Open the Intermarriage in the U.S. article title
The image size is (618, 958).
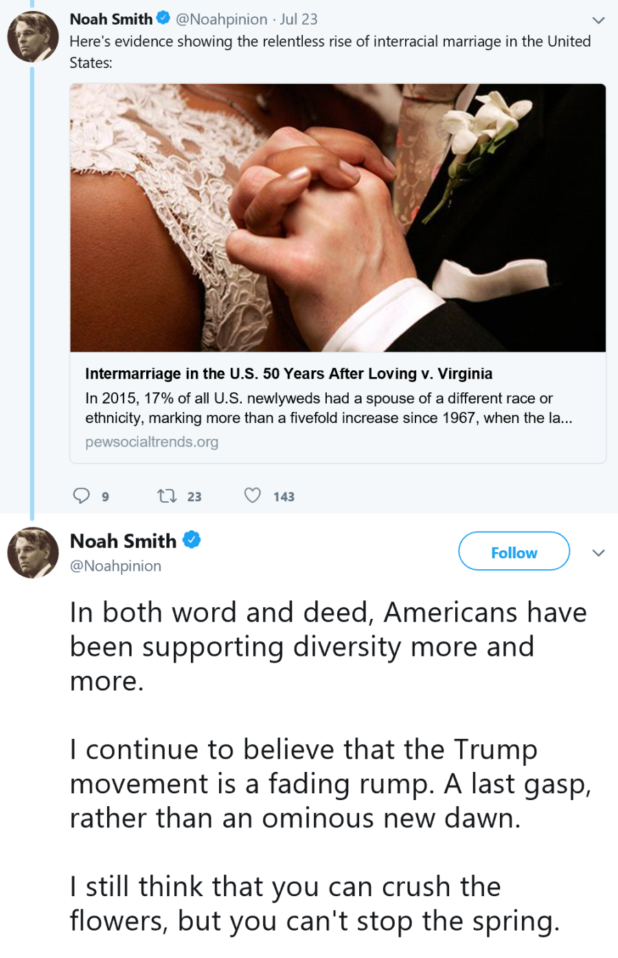pyautogui.click(x=289, y=375)
